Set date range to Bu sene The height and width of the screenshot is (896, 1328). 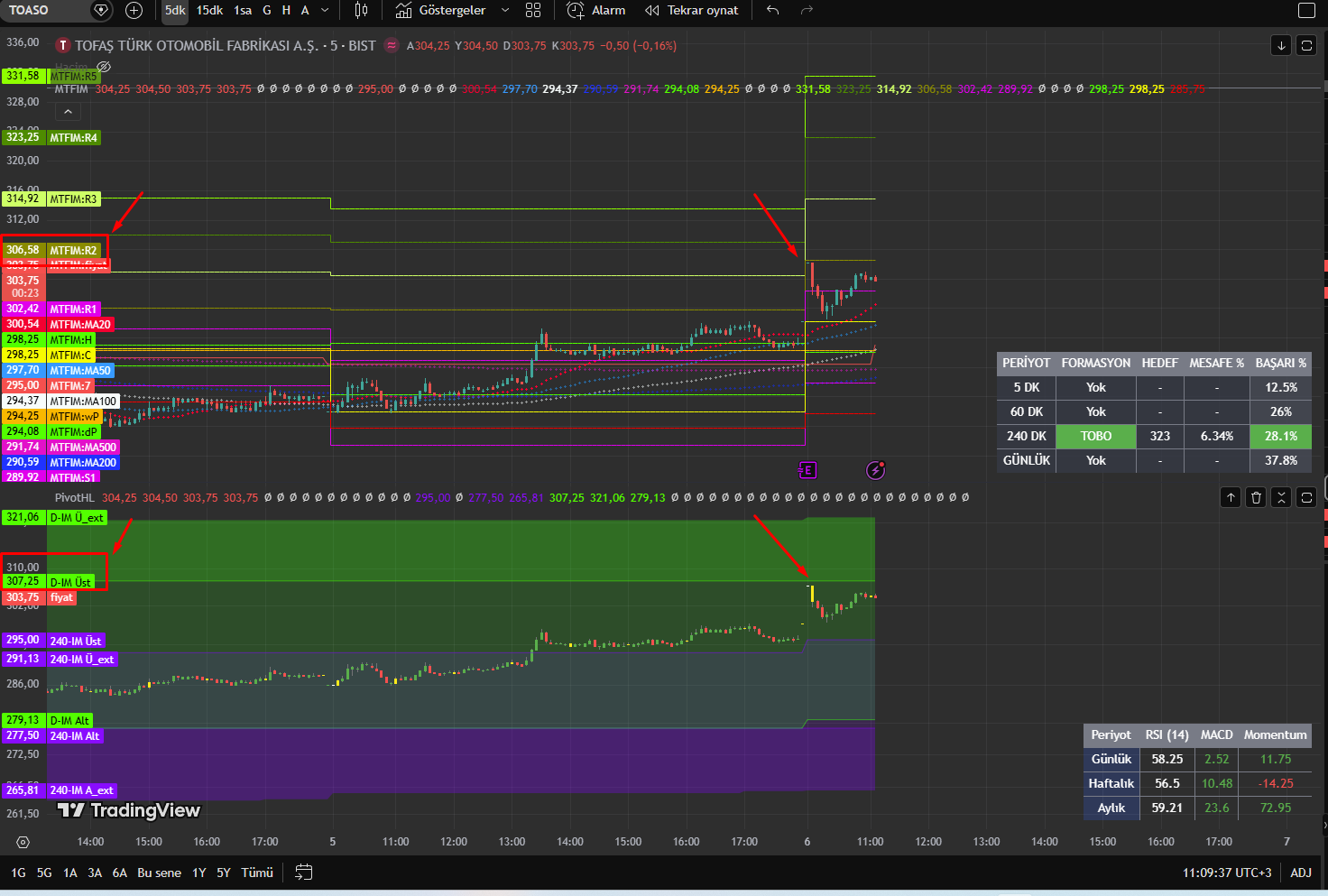click(159, 873)
